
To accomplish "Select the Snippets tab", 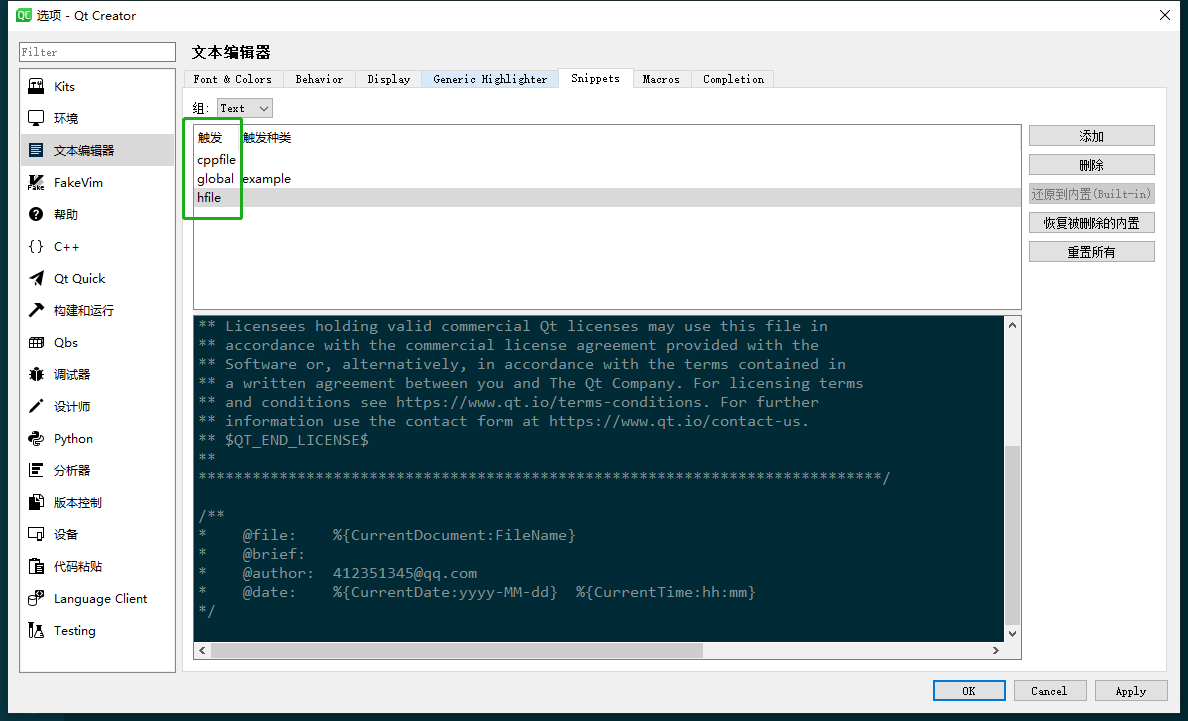I will click(x=596, y=78).
